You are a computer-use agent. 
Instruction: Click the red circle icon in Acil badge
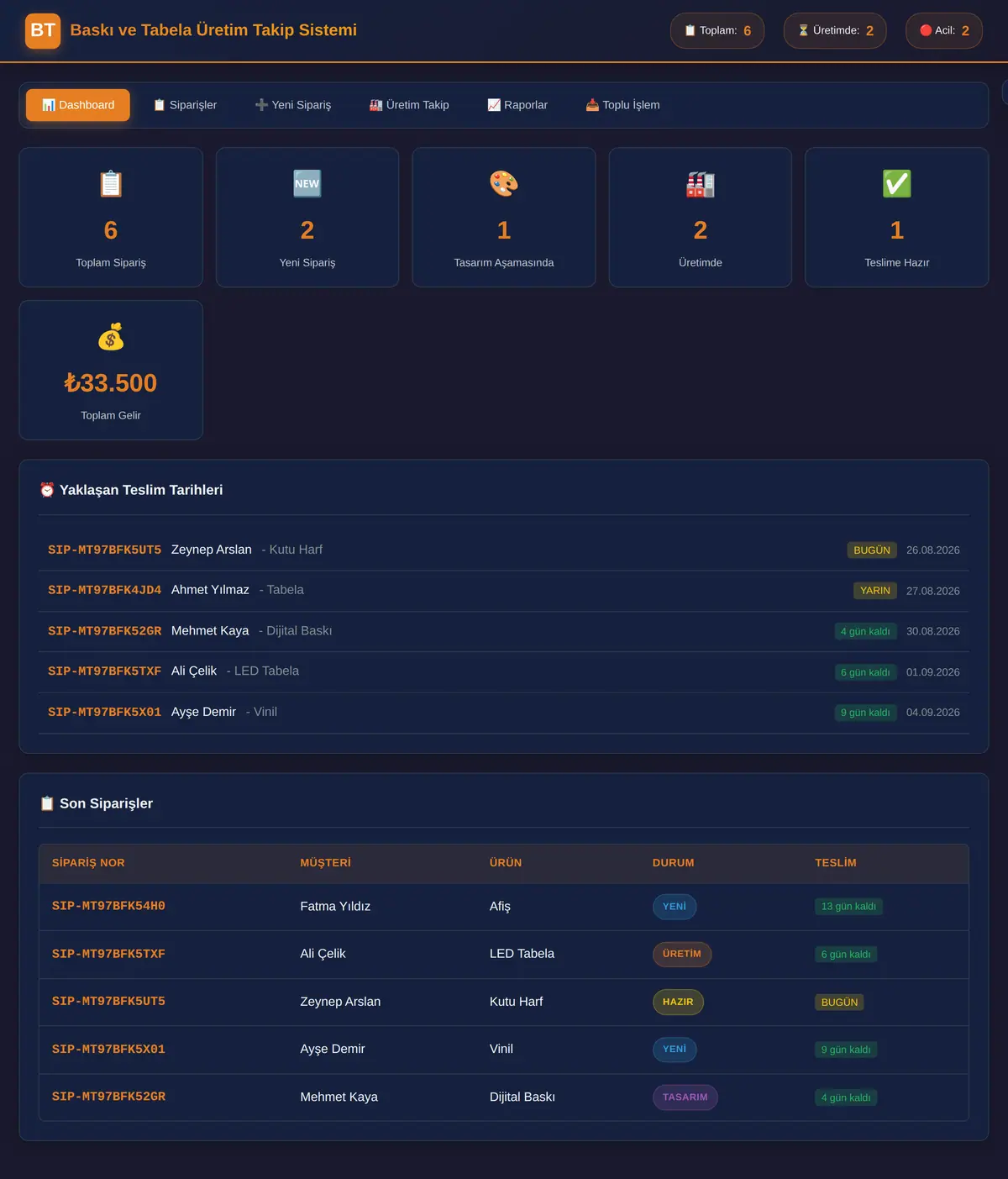point(926,30)
